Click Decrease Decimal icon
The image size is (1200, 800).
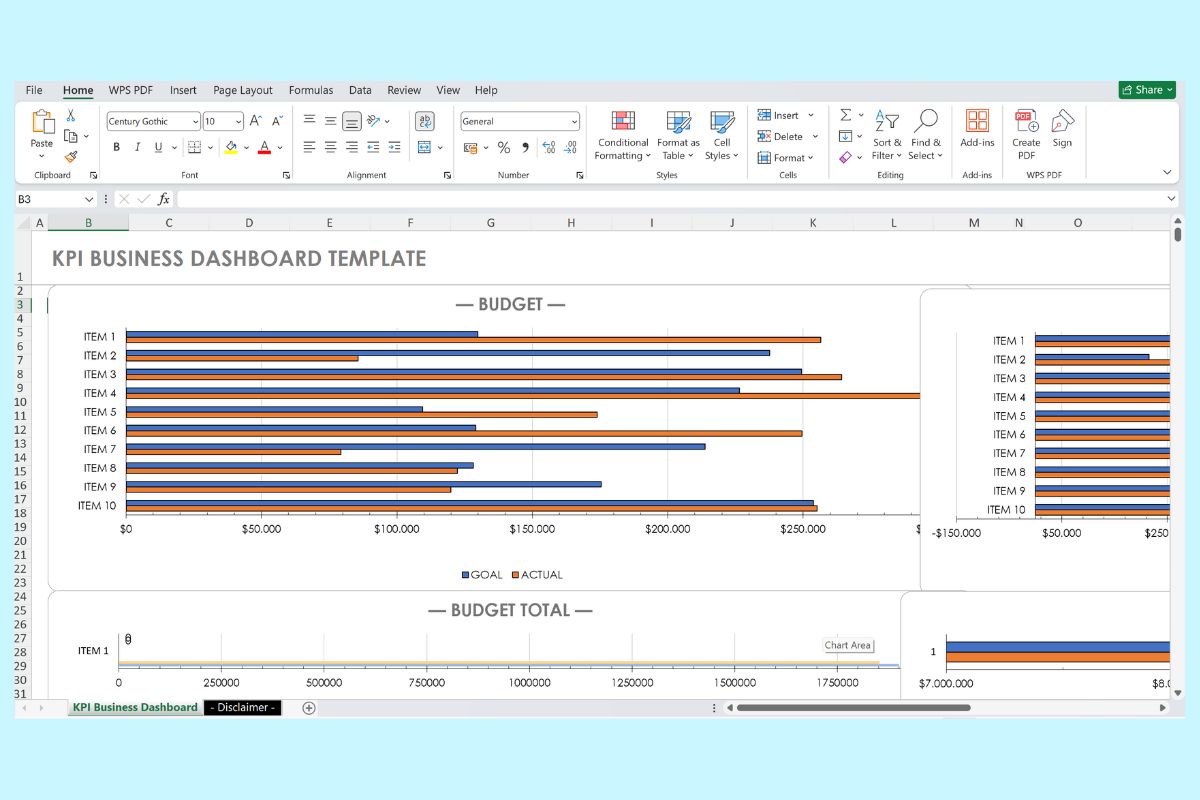point(570,147)
